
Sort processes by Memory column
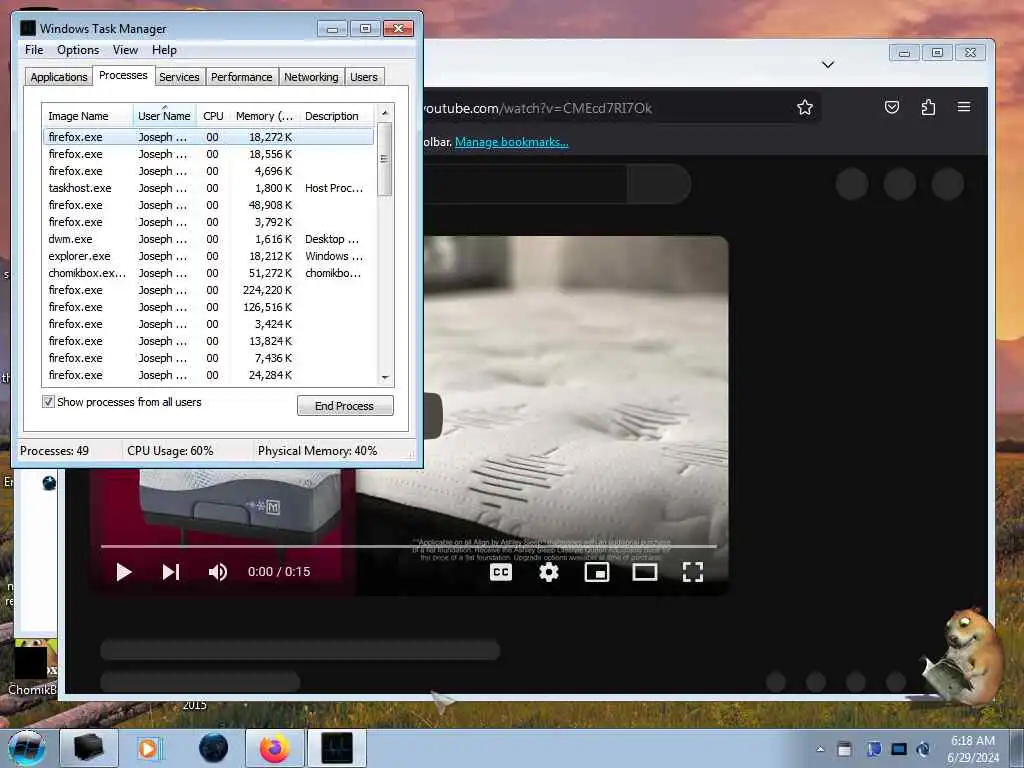click(x=264, y=116)
